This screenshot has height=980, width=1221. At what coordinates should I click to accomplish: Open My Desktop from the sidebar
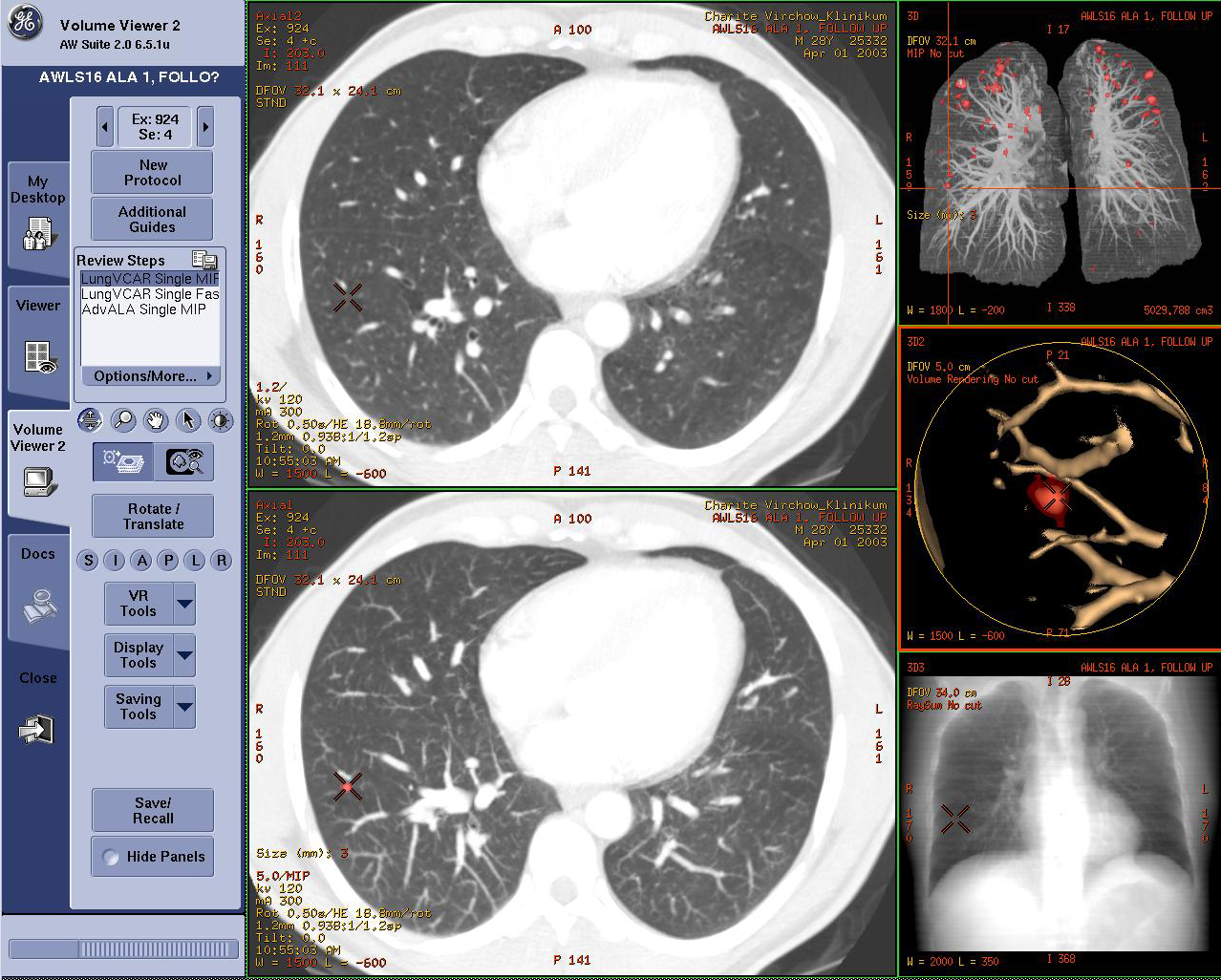pyautogui.click(x=38, y=215)
